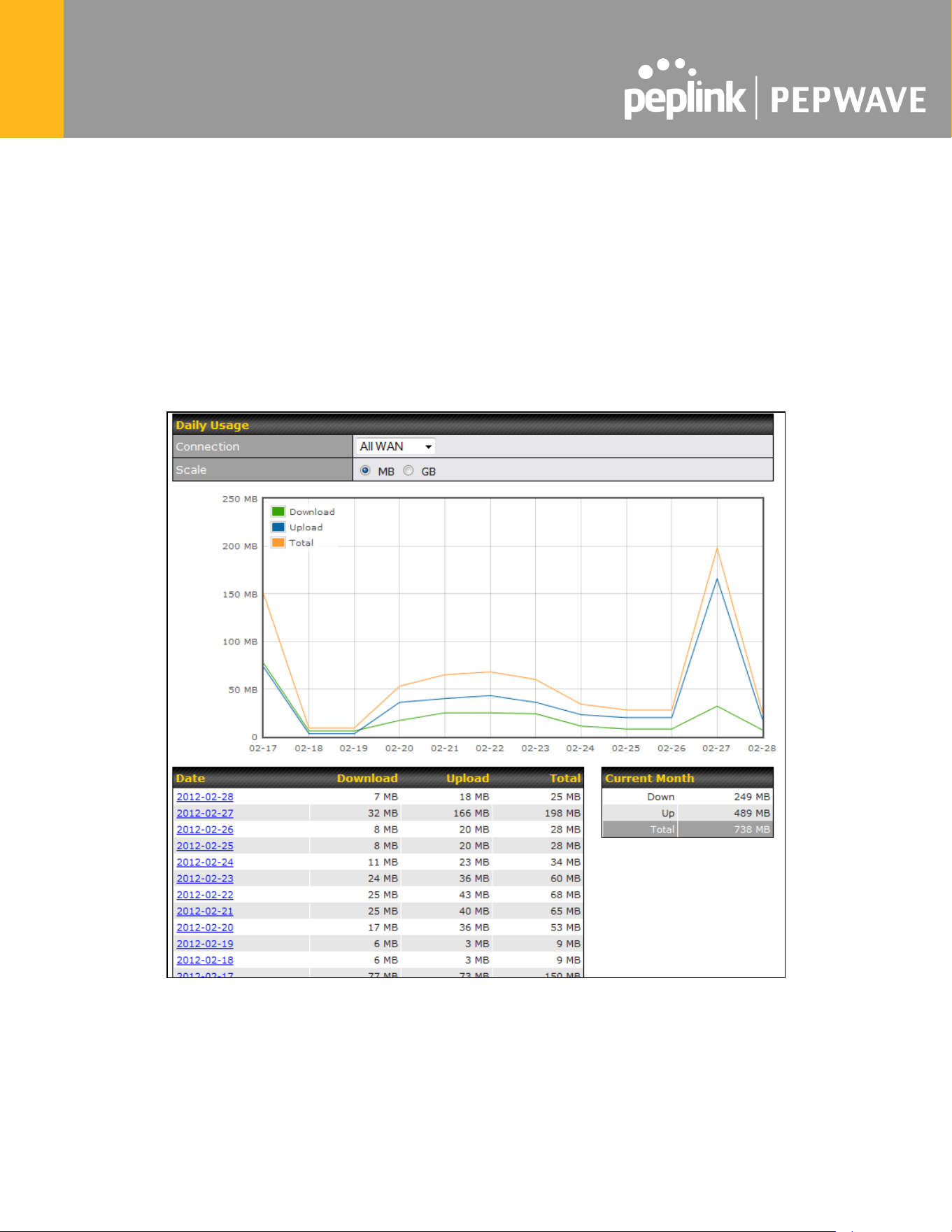Open the 2012-02-27 usage link

[x=205, y=813]
